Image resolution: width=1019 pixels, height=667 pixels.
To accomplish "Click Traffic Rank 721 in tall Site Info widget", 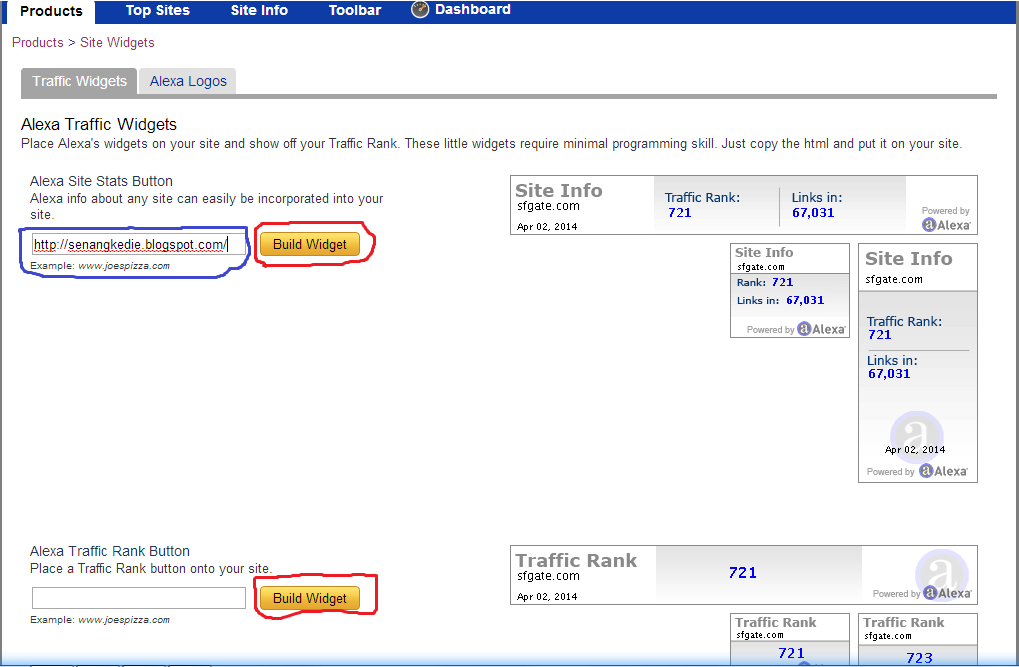I will tap(879, 335).
